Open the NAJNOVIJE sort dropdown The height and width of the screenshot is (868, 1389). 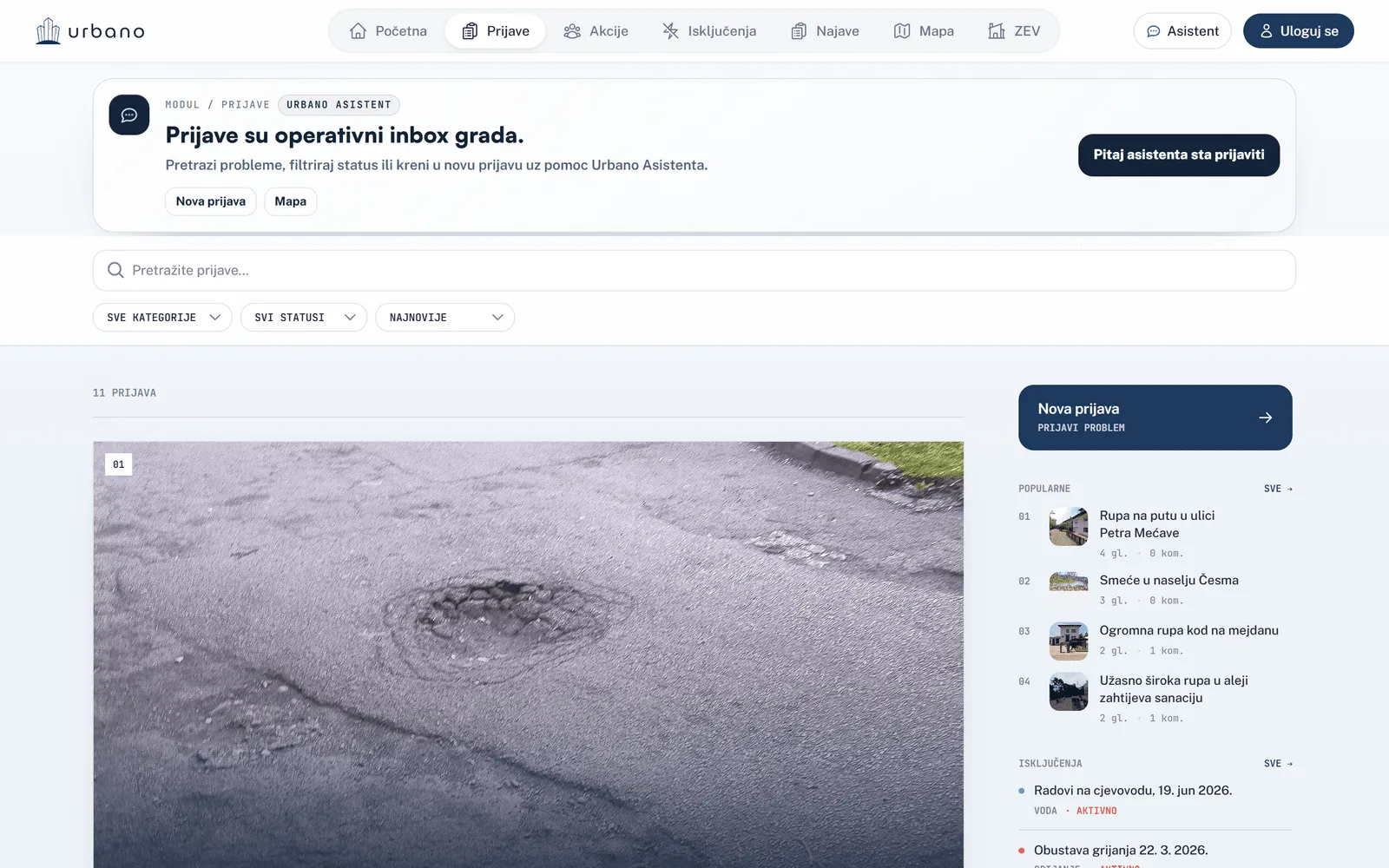coord(444,318)
